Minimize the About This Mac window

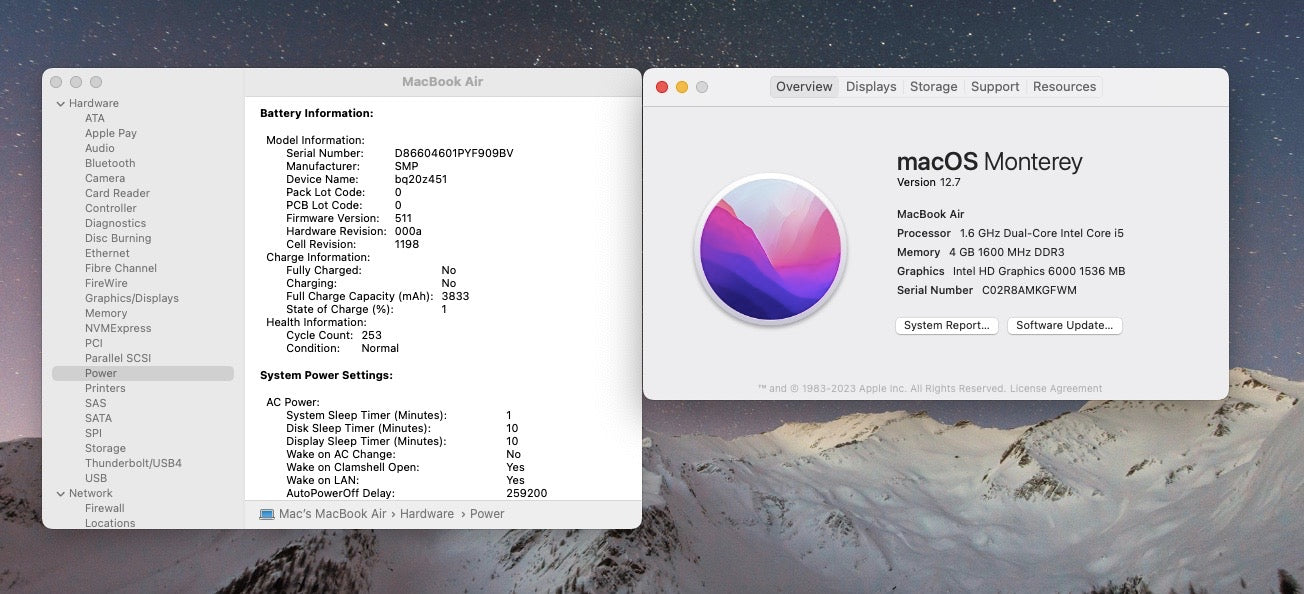pos(682,87)
